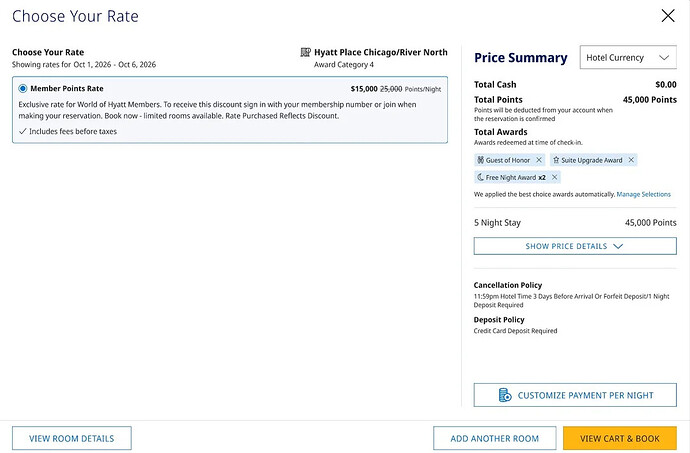Click the Award Category 4 text
Screen dimensions: 690x453
point(344,65)
